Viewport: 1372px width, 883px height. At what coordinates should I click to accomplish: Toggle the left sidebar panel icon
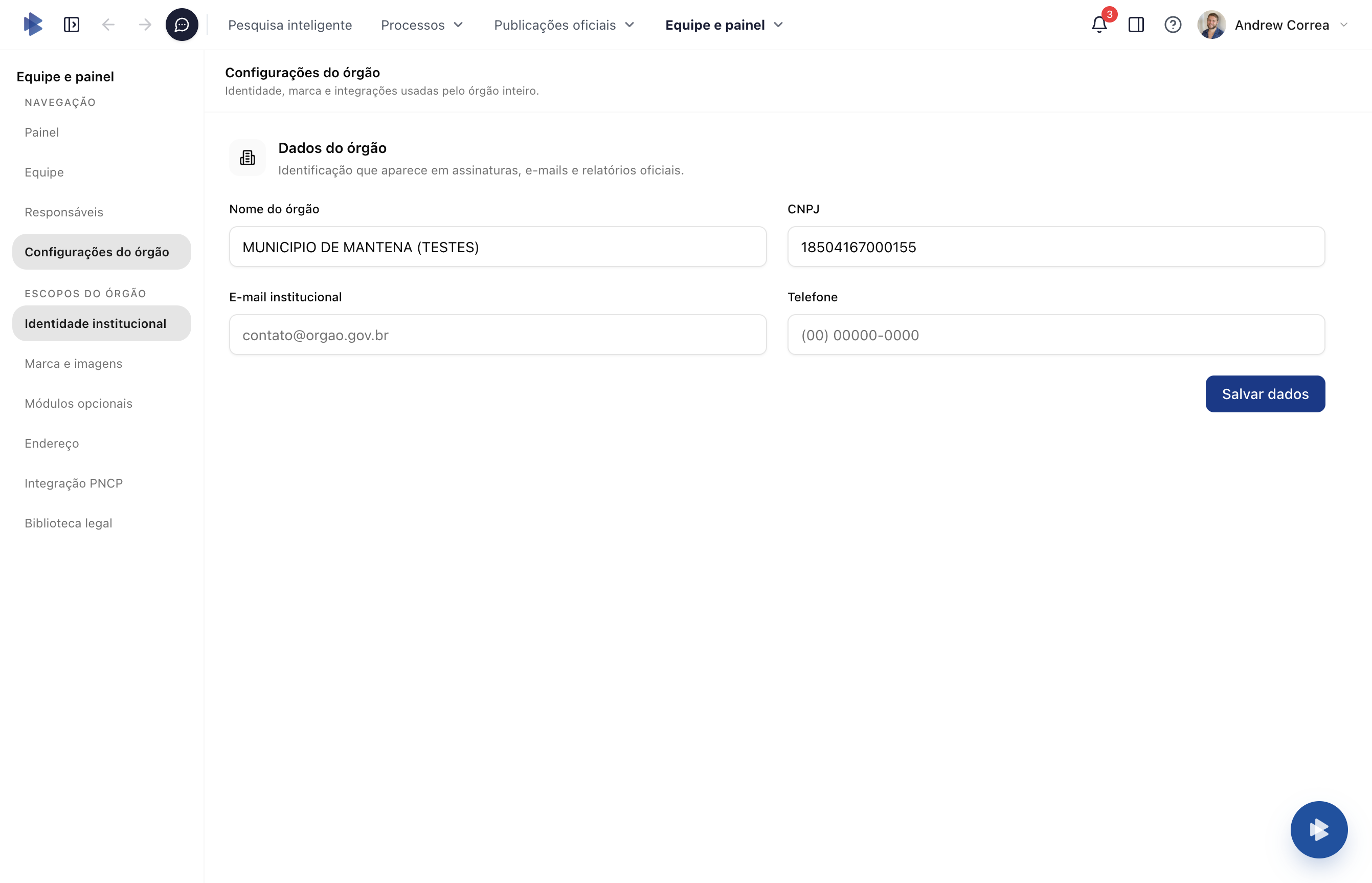coord(72,25)
